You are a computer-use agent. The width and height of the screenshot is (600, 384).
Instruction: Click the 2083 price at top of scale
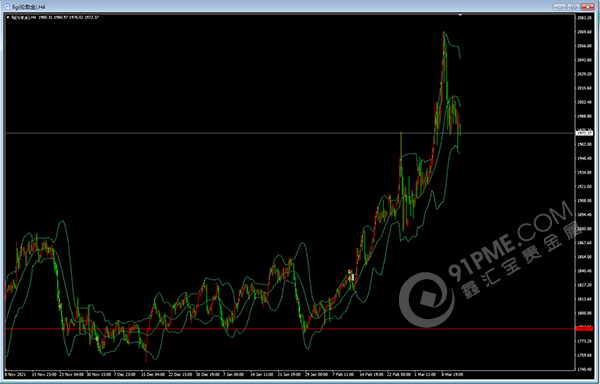(584, 18)
